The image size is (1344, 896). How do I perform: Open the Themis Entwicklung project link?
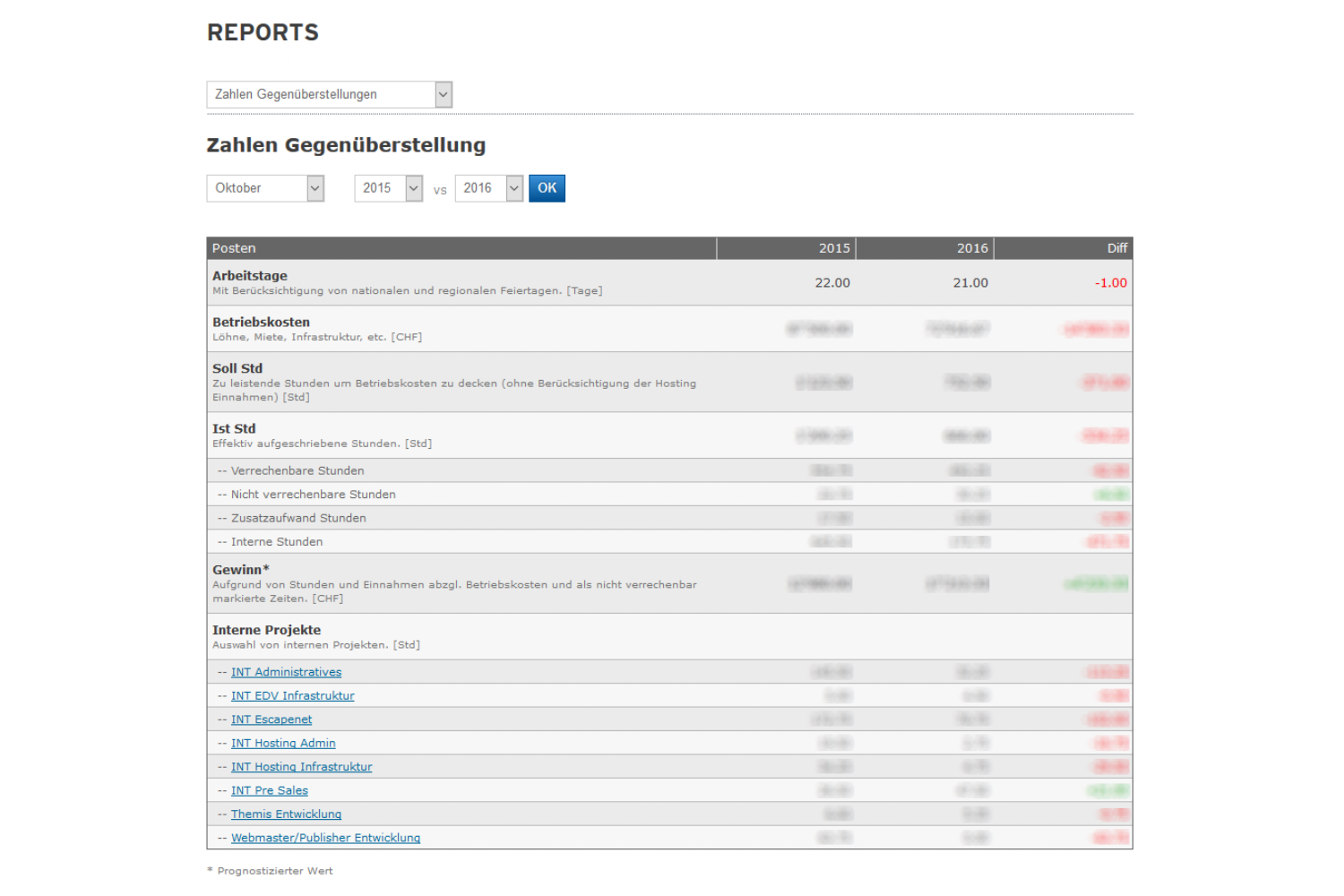[x=286, y=814]
